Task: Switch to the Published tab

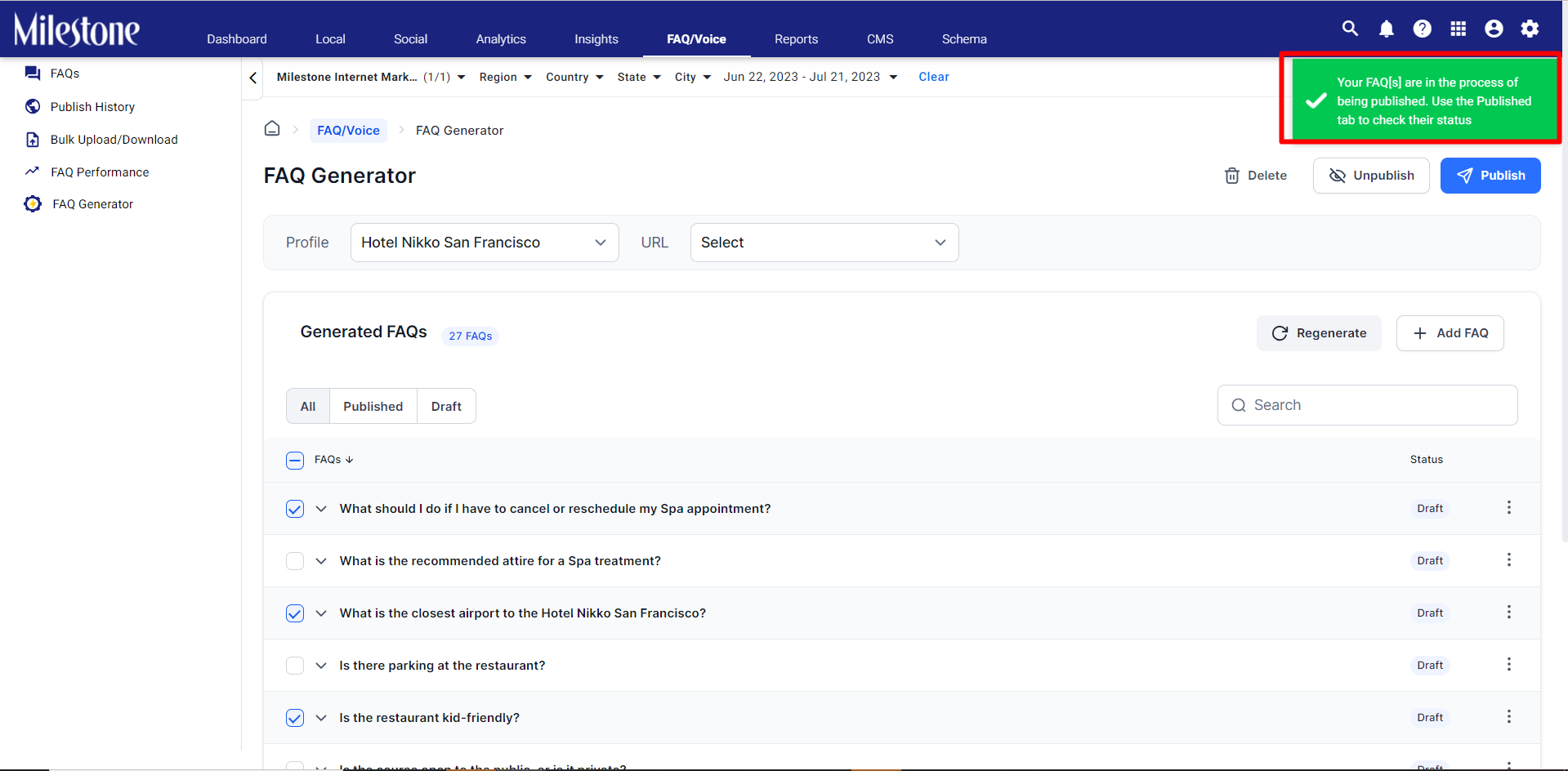Action: tap(373, 406)
